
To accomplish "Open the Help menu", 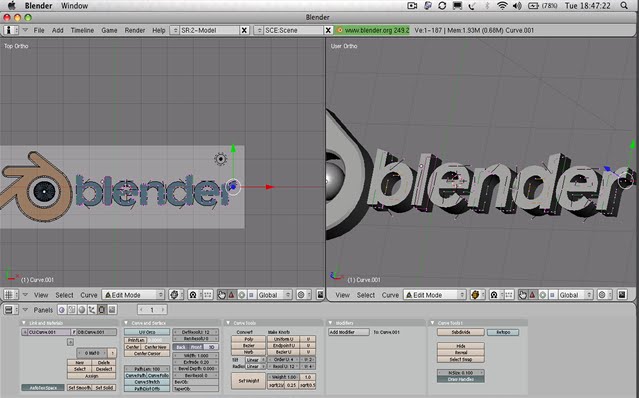I will (x=159, y=30).
